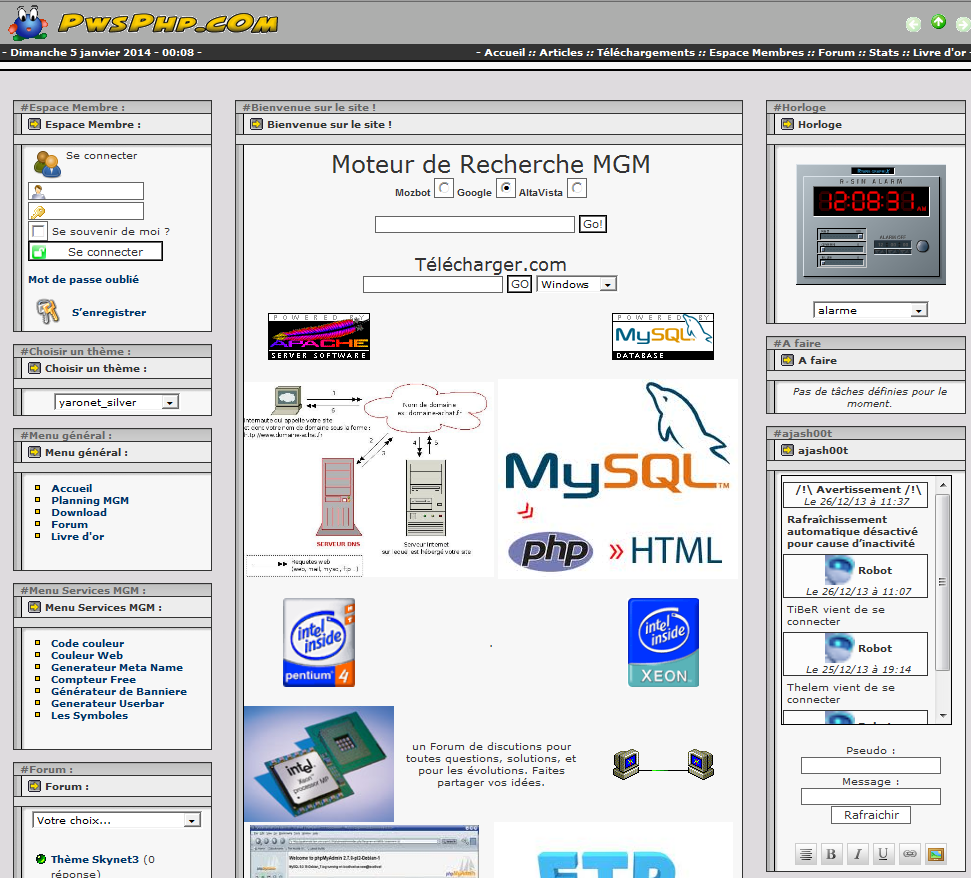This screenshot has height=878, width=971.
Task: Click the keys icon beside S'enregistrer
Action: pos(48,311)
